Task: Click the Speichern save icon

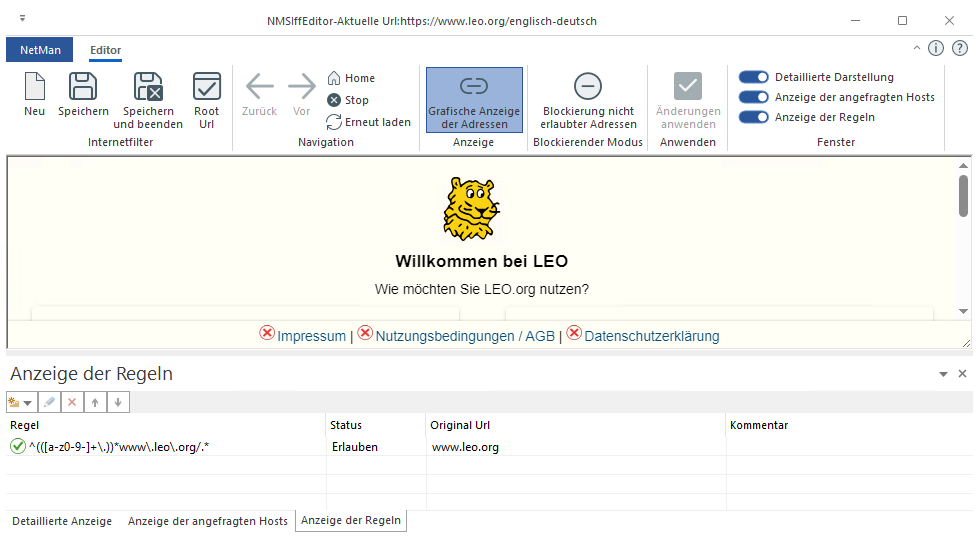Action: pyautogui.click(x=83, y=87)
